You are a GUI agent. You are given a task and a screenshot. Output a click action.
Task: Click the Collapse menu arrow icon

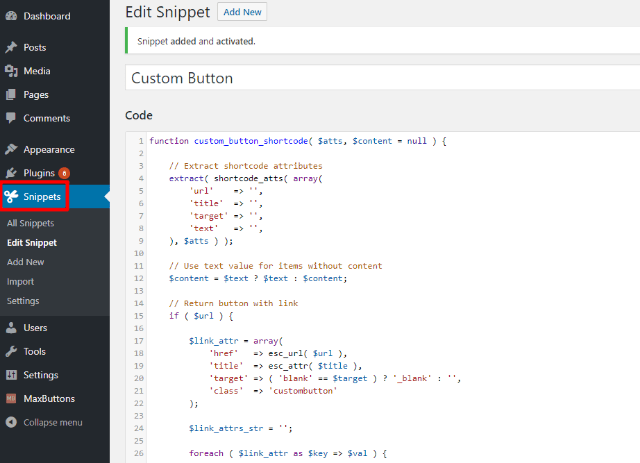[11, 422]
